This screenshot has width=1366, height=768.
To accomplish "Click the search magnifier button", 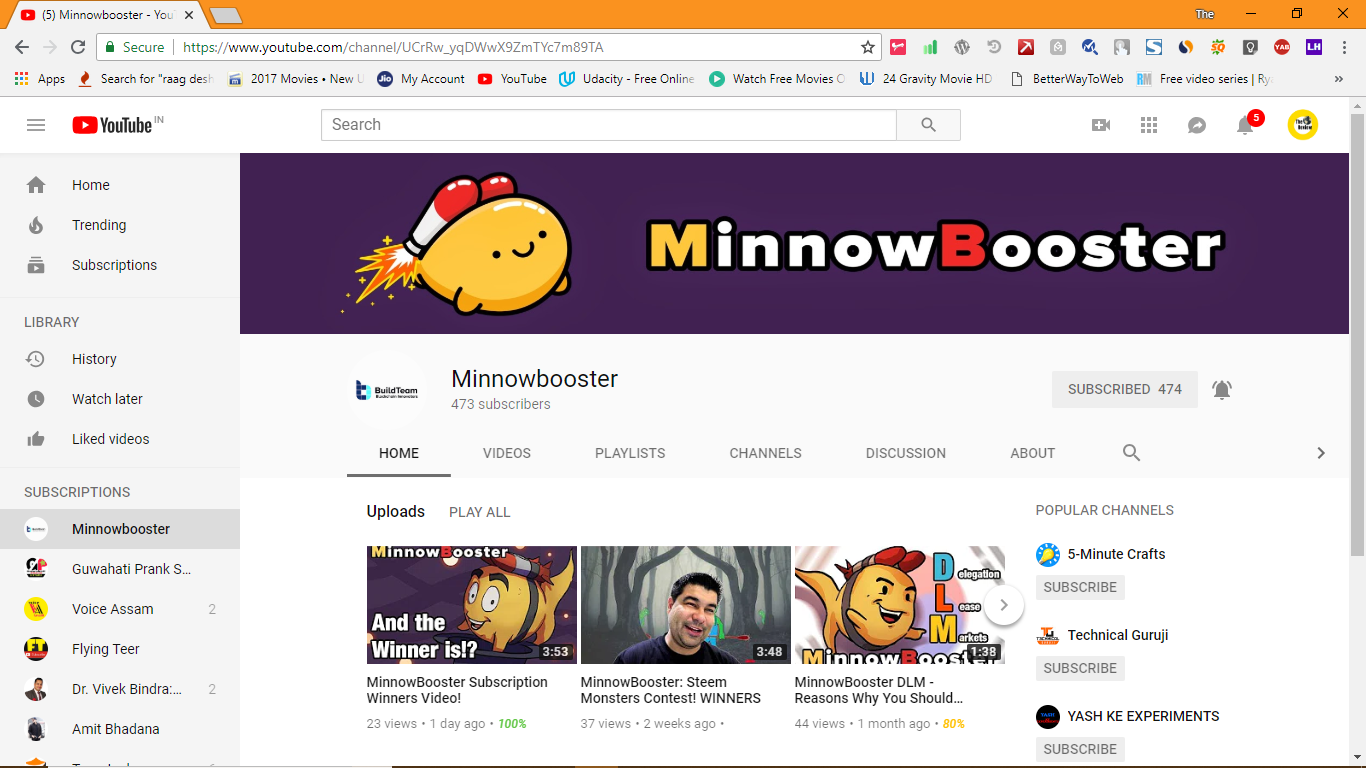I will [x=928, y=125].
